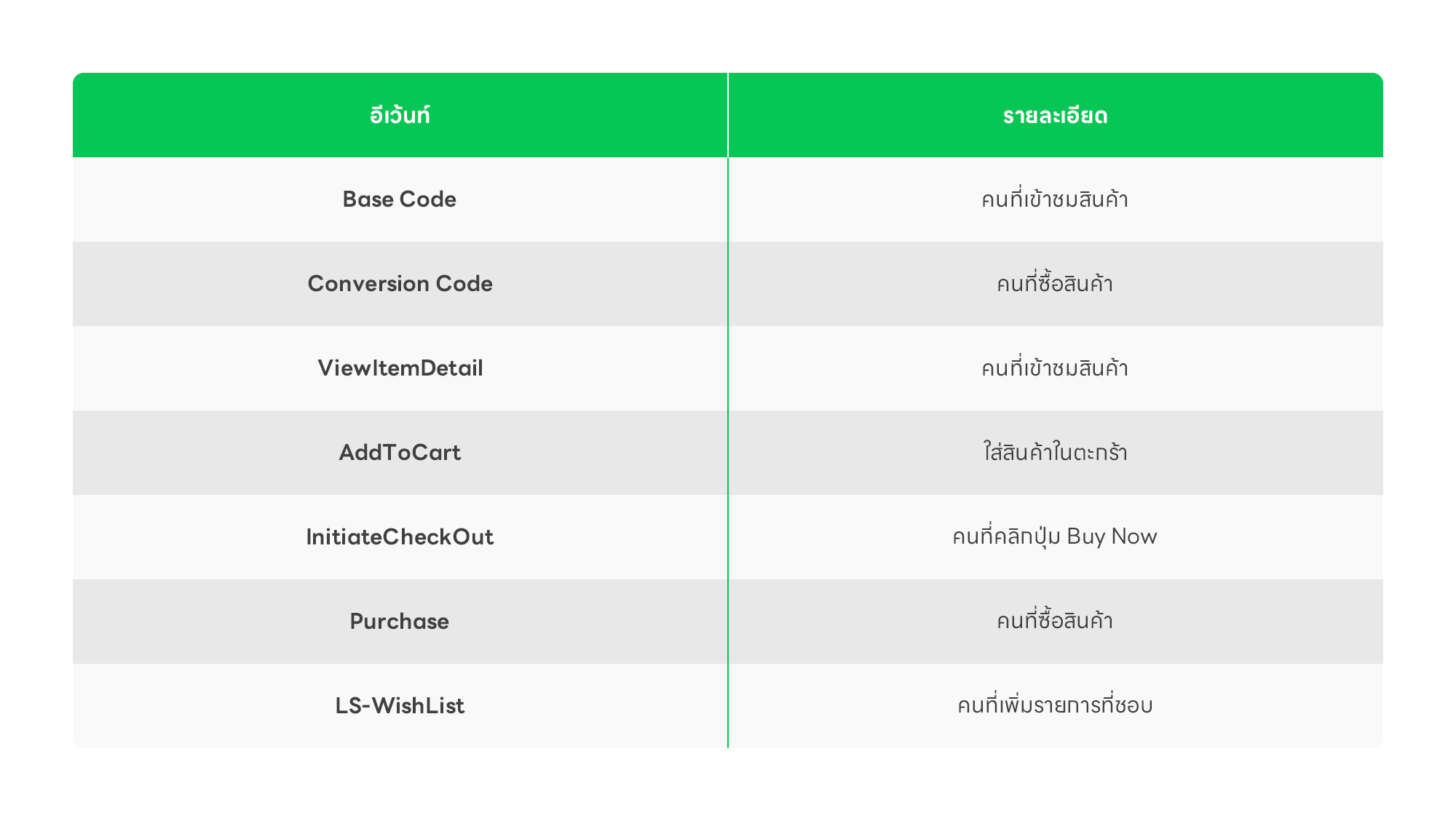The height and width of the screenshot is (821, 1456).
Task: Select the คนที่เพิ่มรายการที่ชอบ description
Action: point(1055,705)
